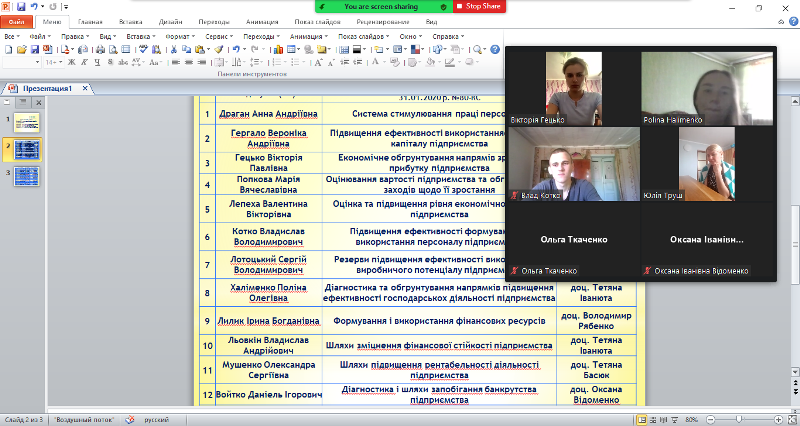The width and height of the screenshot is (800, 426).
Task: Open the font size dropdown
Action: coord(60,62)
